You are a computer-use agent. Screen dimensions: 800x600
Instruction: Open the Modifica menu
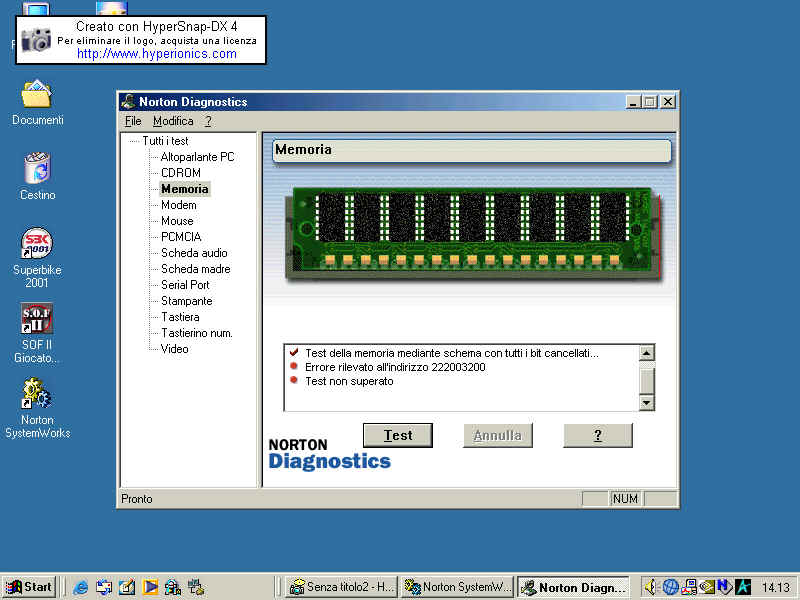tap(173, 121)
